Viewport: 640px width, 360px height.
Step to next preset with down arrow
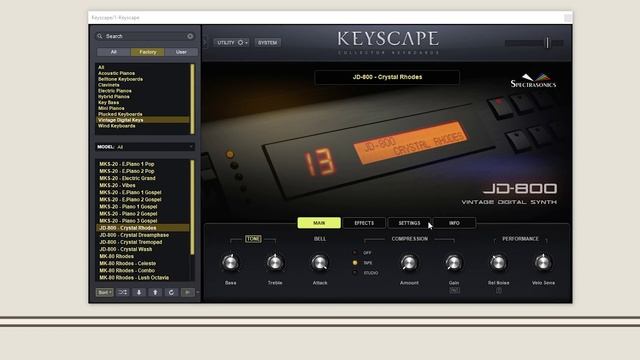pos(139,292)
